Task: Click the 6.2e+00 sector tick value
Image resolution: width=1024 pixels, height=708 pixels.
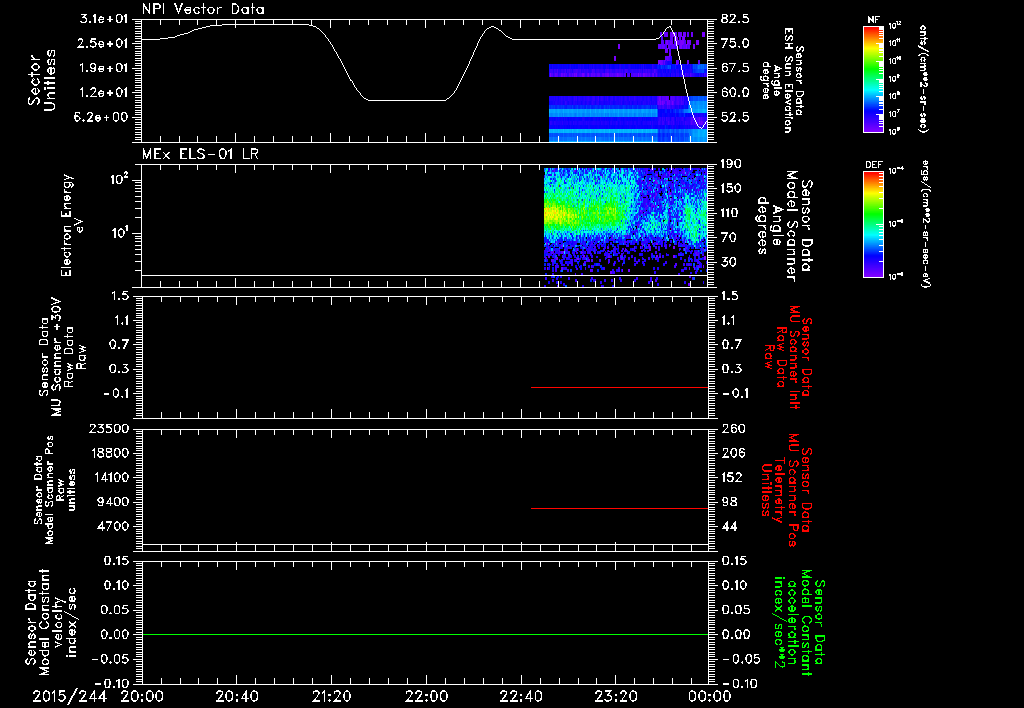Action: [103, 118]
